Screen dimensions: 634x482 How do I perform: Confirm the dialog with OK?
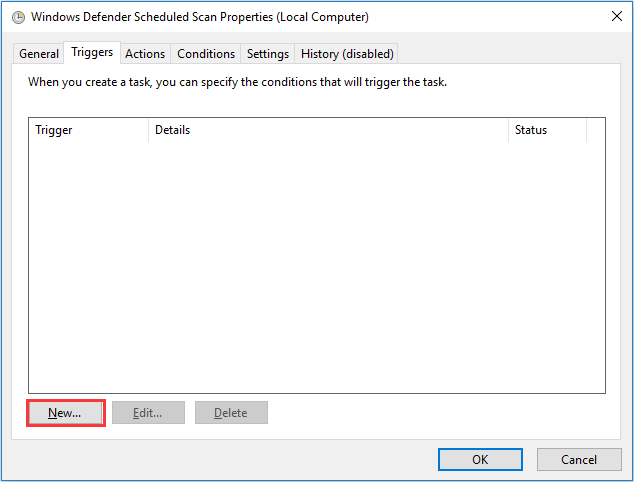tap(480, 459)
